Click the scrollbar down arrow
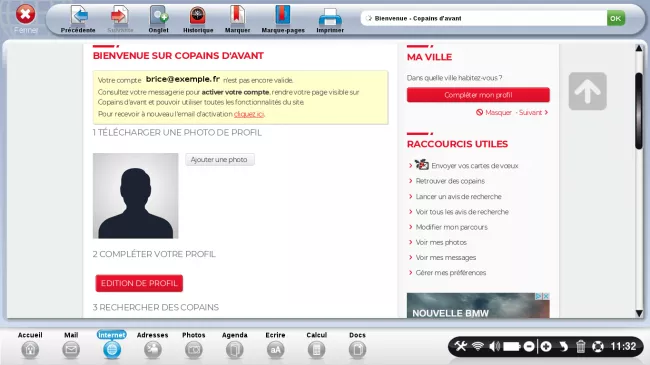650x365 pixels. tap(639, 314)
